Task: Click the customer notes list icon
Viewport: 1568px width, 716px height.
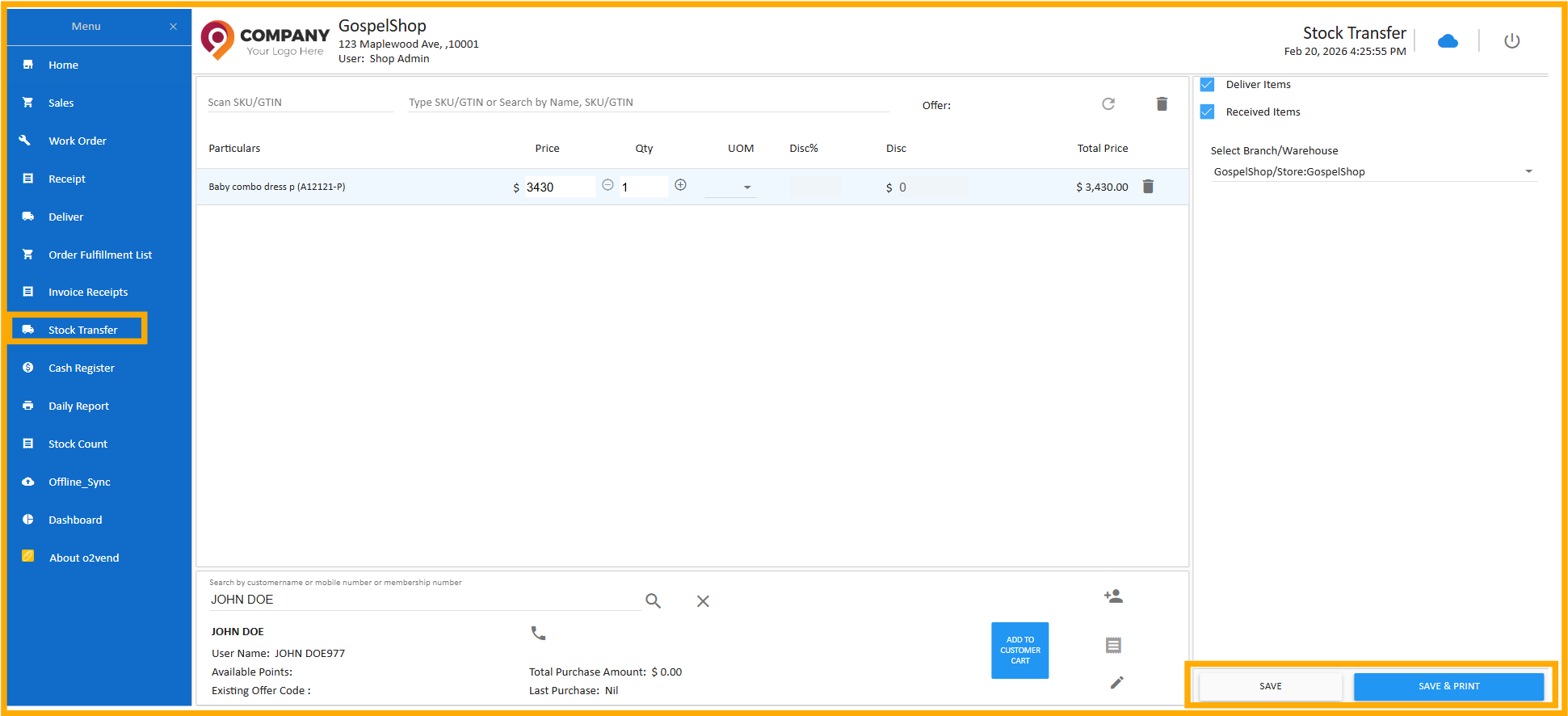Action: [x=1113, y=645]
